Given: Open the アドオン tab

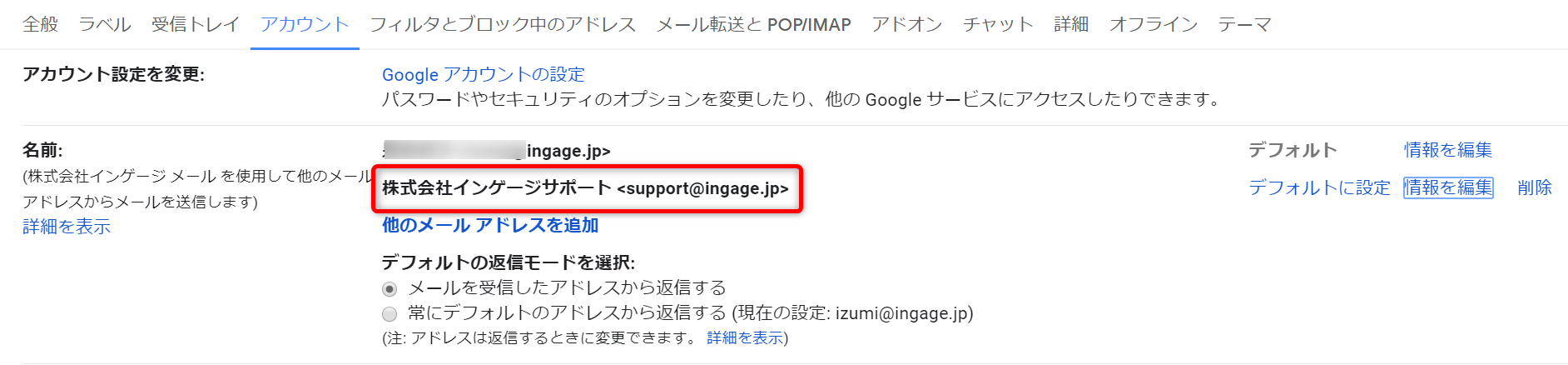Looking at the screenshot, I should [906, 25].
